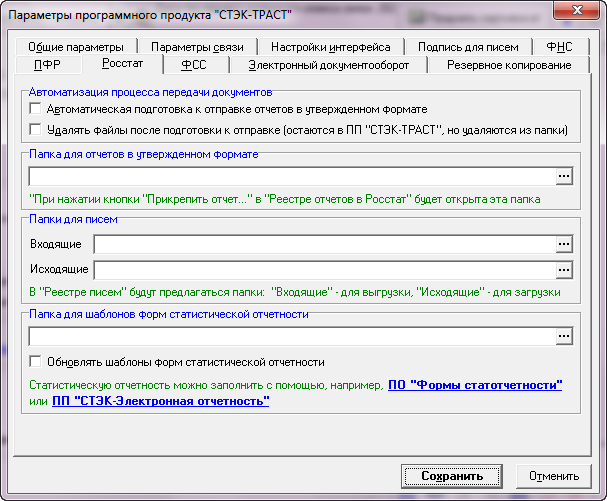The height and width of the screenshot is (501, 607).
Task: Go to the Подпись для писем tab
Action: pyautogui.click(x=468, y=47)
